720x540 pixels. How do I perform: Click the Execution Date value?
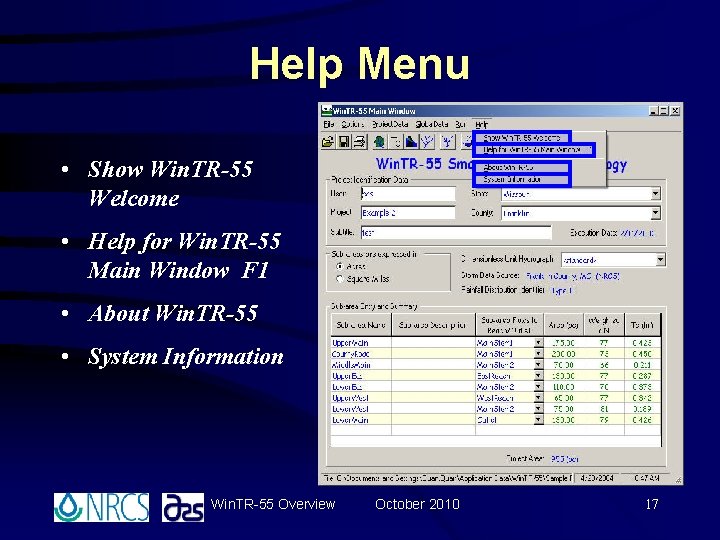pyautogui.click(x=637, y=233)
